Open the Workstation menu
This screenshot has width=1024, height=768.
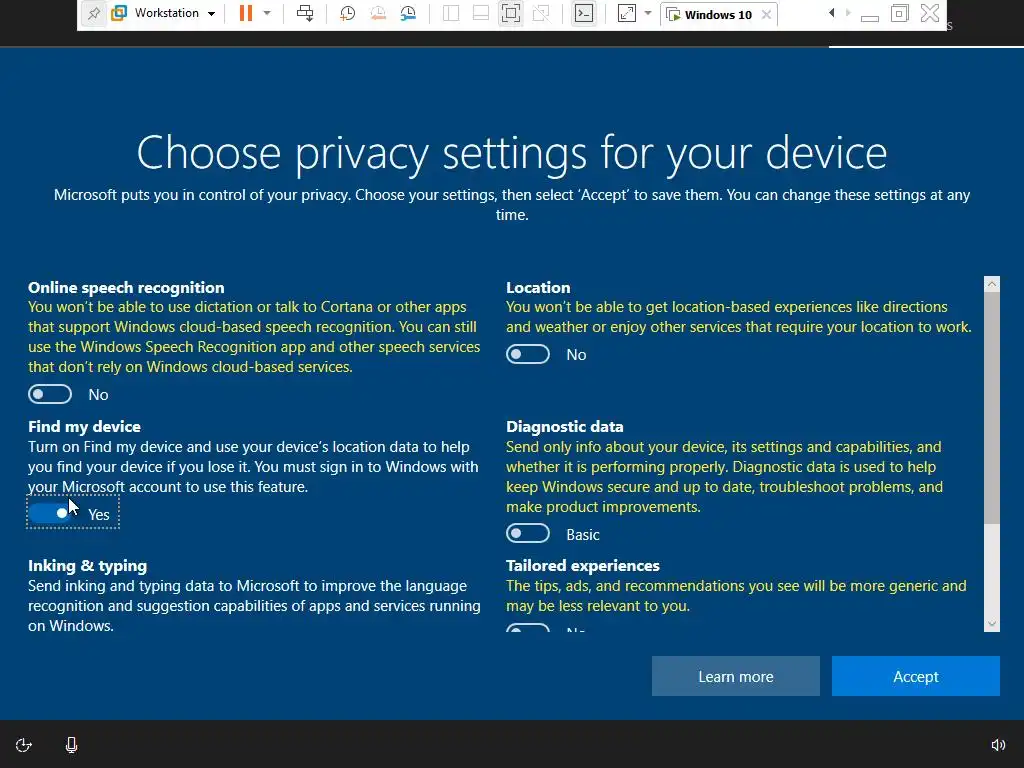[164, 13]
